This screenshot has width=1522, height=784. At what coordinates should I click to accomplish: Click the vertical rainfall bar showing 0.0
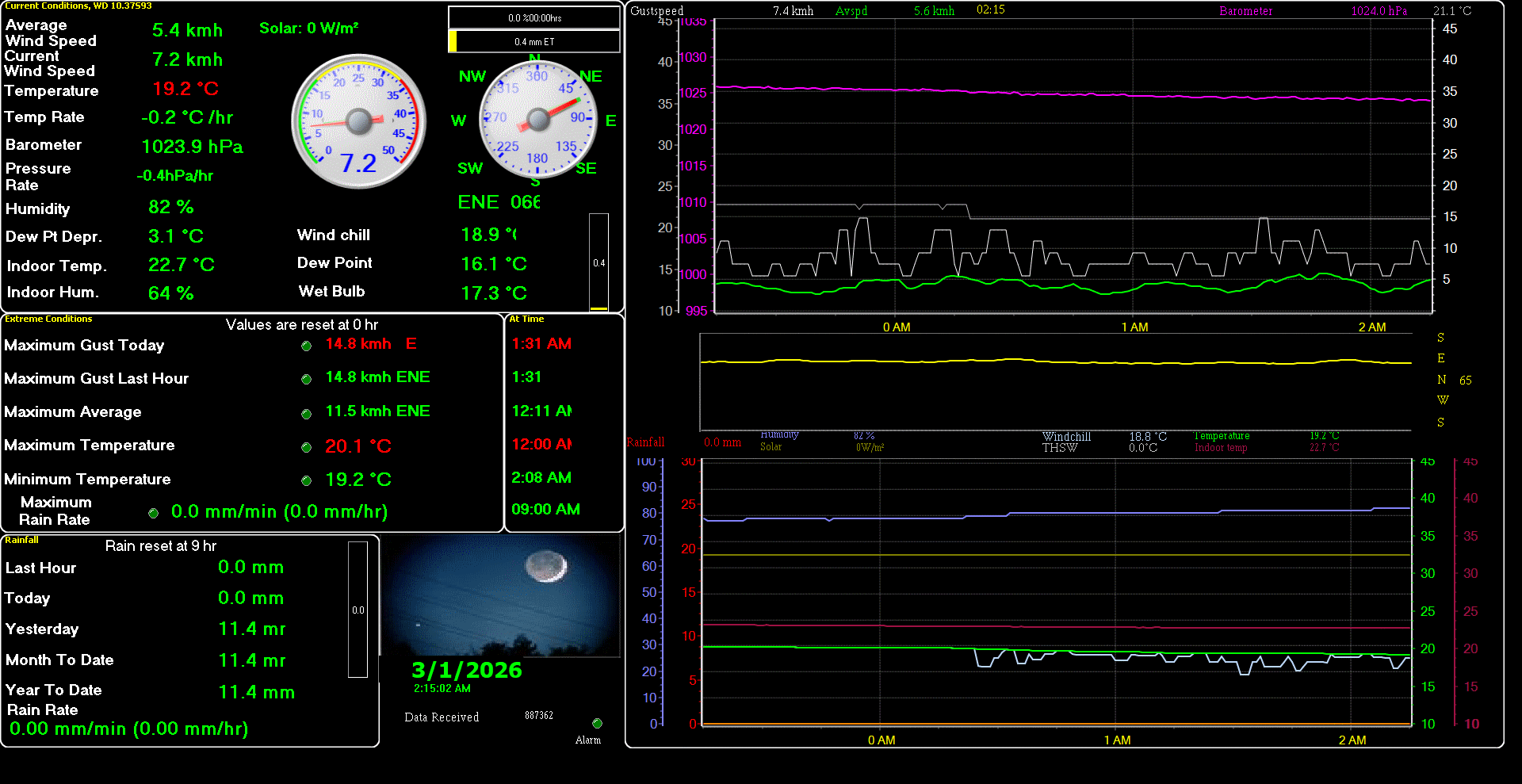(358, 609)
